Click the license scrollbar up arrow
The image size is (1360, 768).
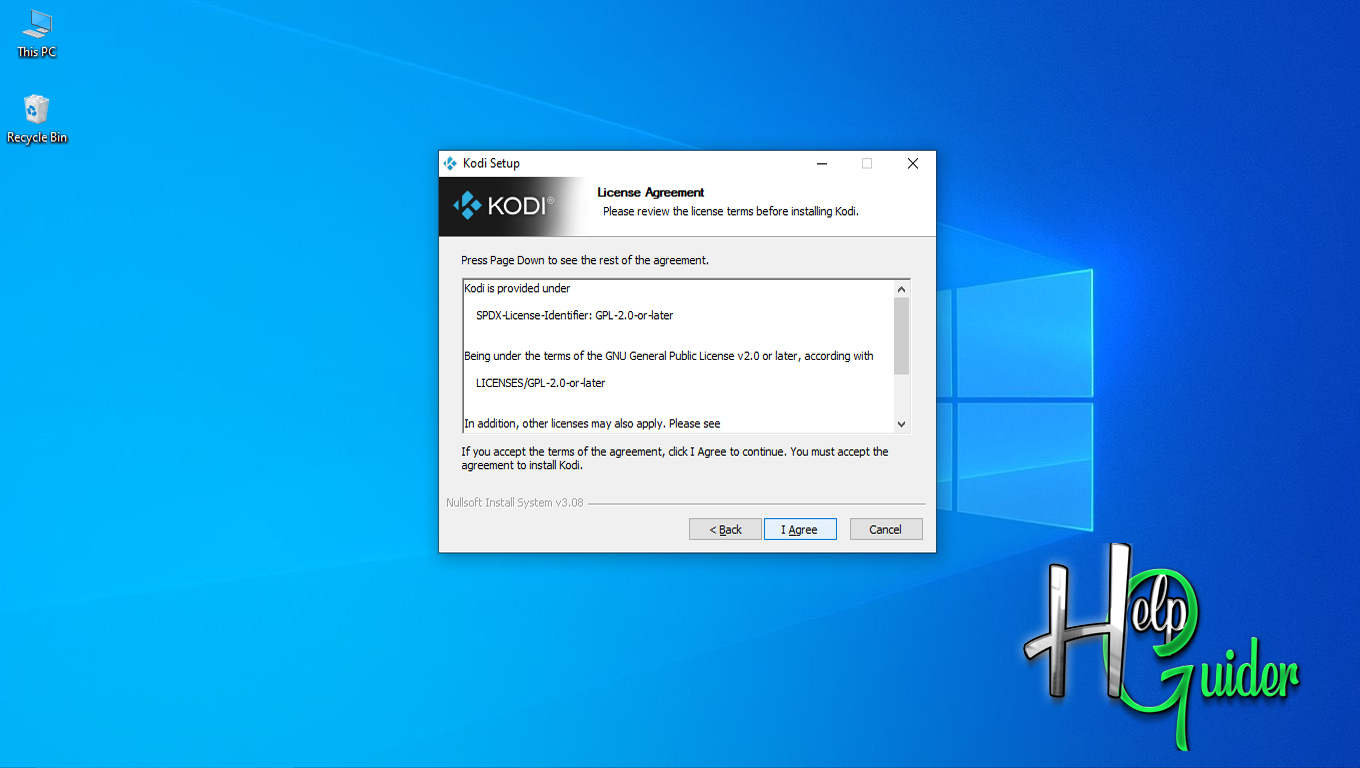click(901, 289)
